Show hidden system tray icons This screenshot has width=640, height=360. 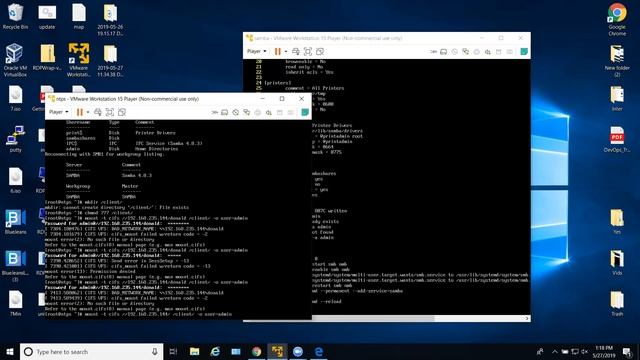coord(555,351)
